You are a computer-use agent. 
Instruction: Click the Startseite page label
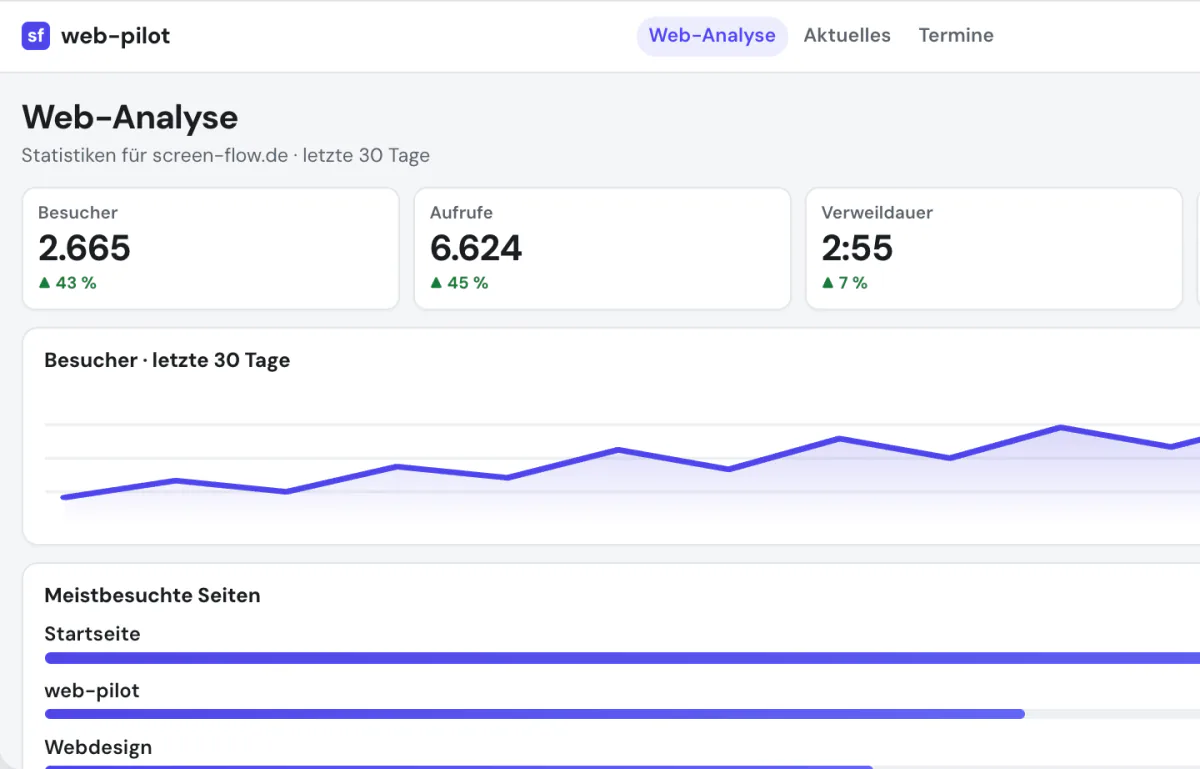(93, 634)
